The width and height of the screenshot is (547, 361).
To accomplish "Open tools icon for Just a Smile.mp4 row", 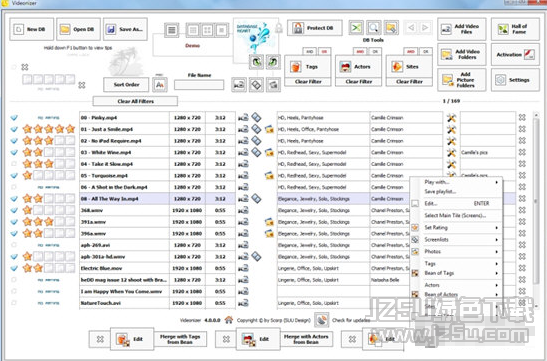I will pos(451,129).
